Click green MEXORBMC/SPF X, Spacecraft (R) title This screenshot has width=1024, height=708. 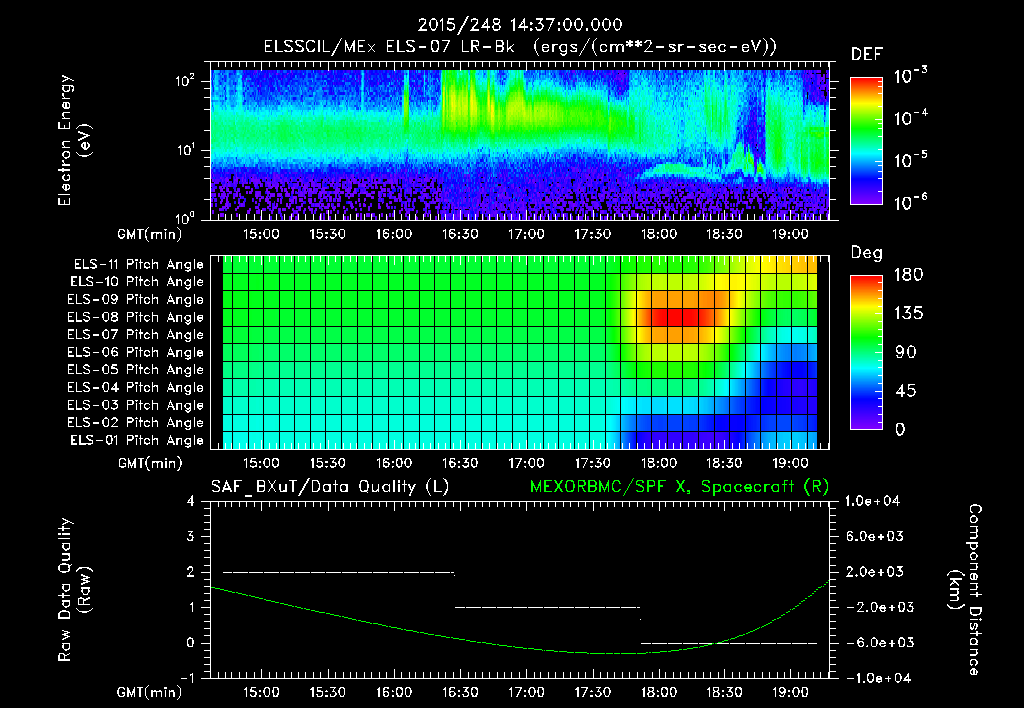pos(679,487)
